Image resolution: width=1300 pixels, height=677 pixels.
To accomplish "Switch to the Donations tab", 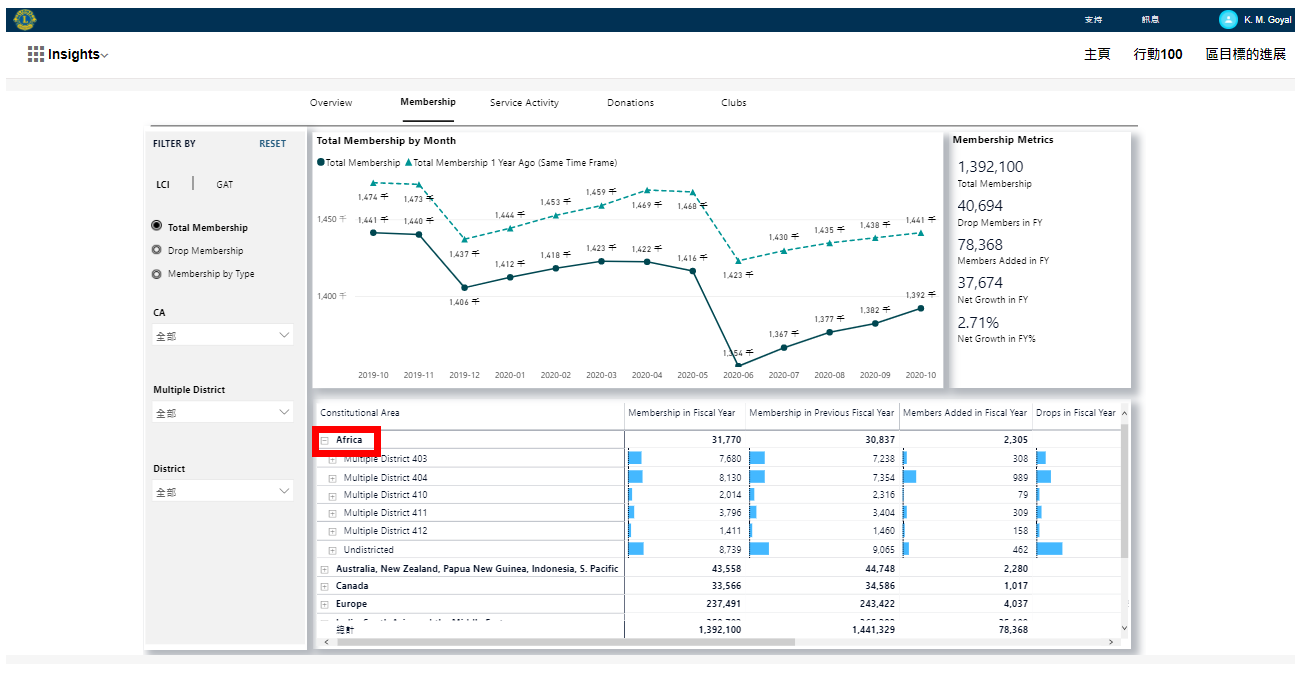I will [630, 103].
